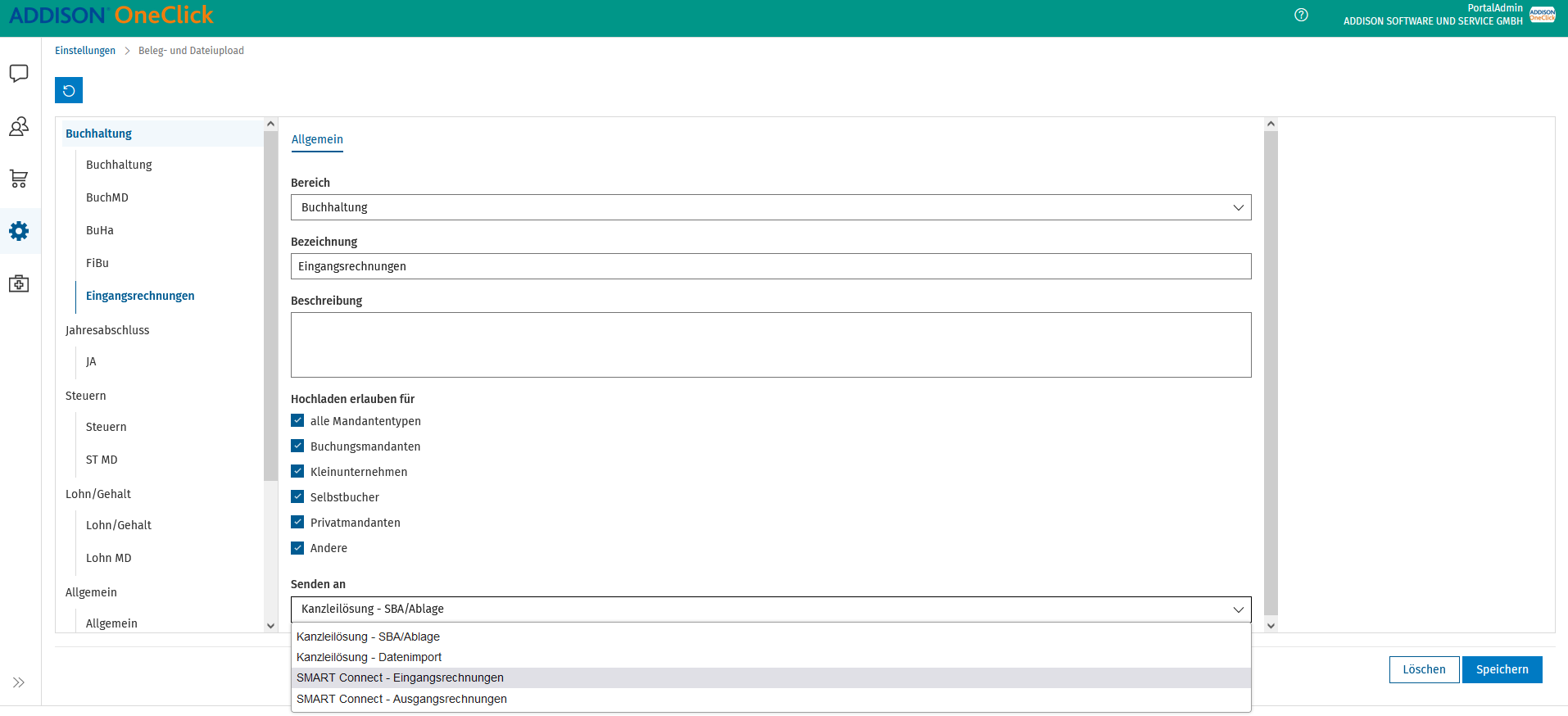
Task: Open the help question mark icon
Action: [1301, 15]
